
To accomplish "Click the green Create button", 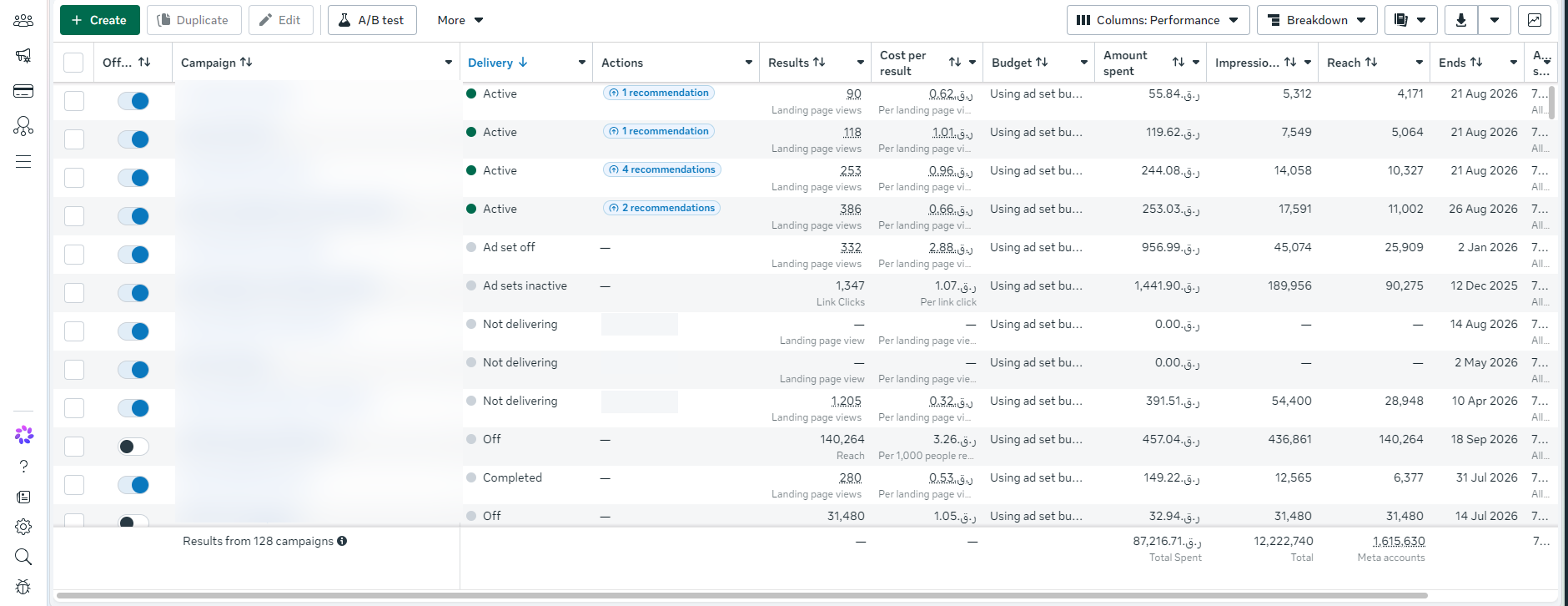I will click(100, 20).
